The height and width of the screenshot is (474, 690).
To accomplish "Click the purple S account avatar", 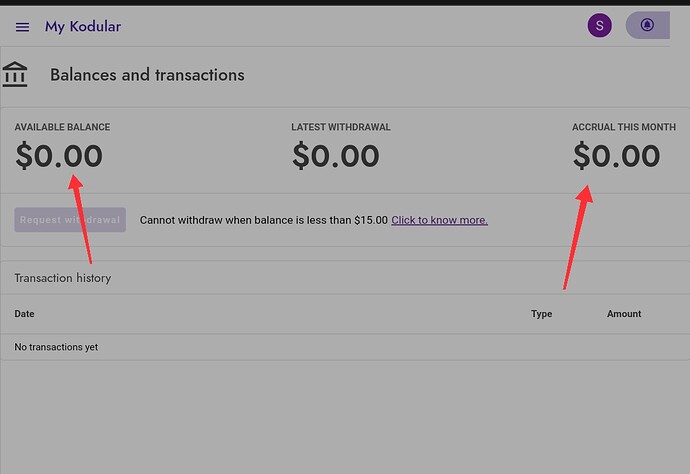I will [599, 26].
